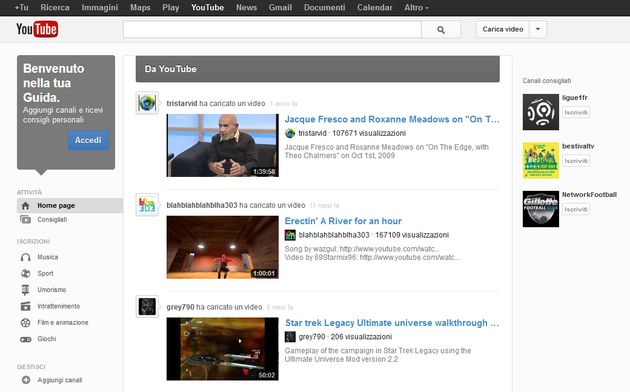The image size is (630, 392).
Task: Open the Altro menu in top bar
Action: [416, 8]
